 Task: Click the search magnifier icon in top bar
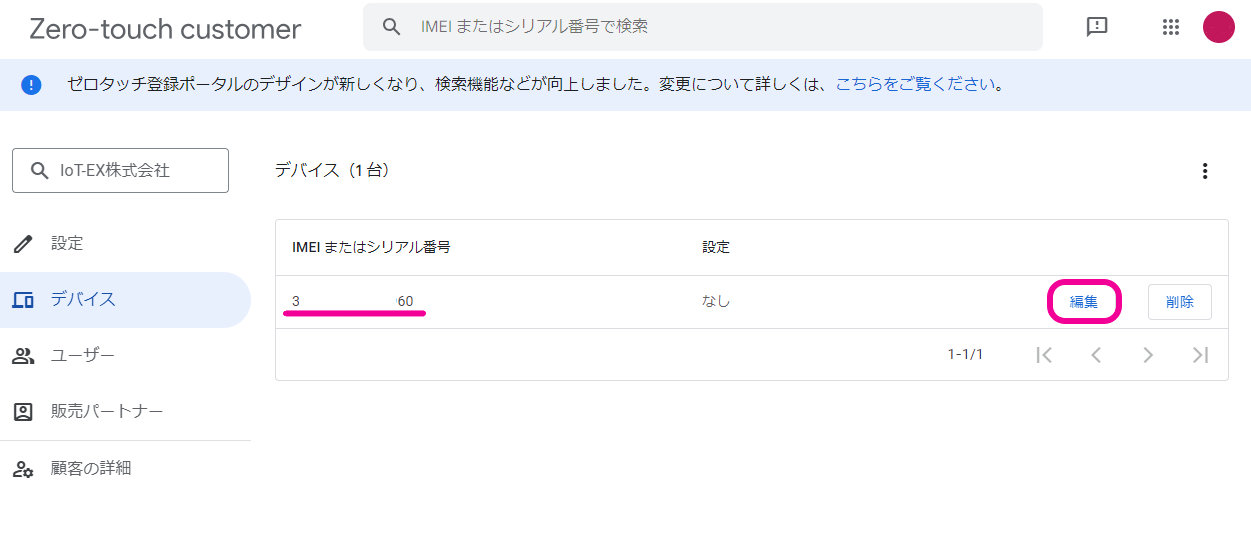392,27
